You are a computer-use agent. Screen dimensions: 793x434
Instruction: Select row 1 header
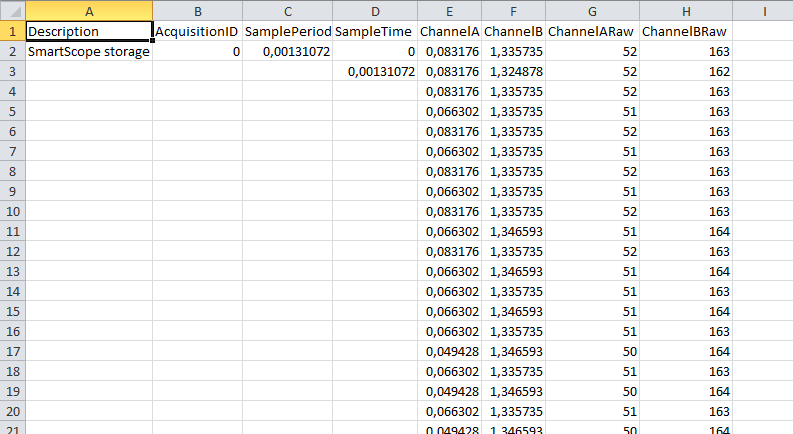(x=12, y=31)
